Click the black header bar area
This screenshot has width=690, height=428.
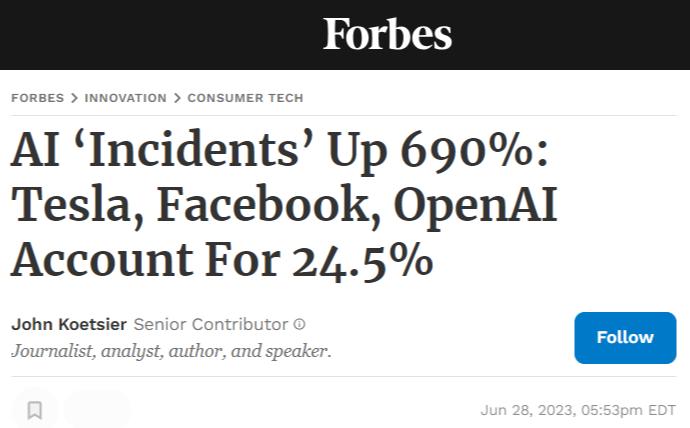click(x=150, y=35)
